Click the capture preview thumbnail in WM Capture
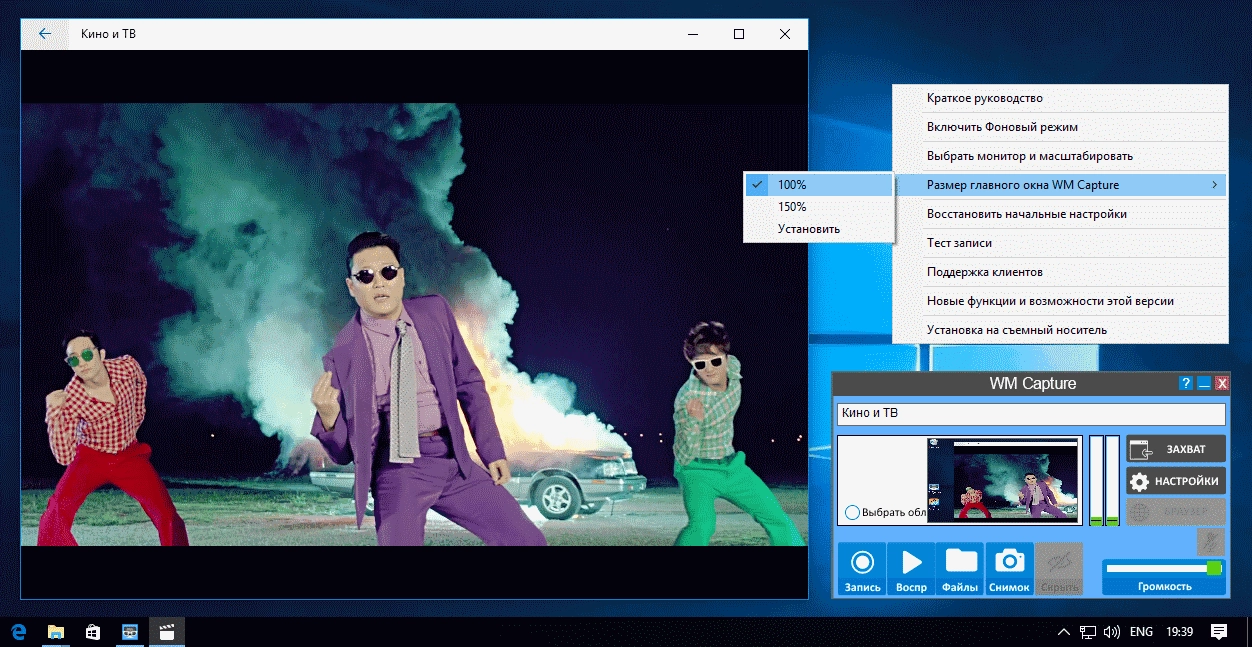This screenshot has height=647, width=1252. 1004,480
